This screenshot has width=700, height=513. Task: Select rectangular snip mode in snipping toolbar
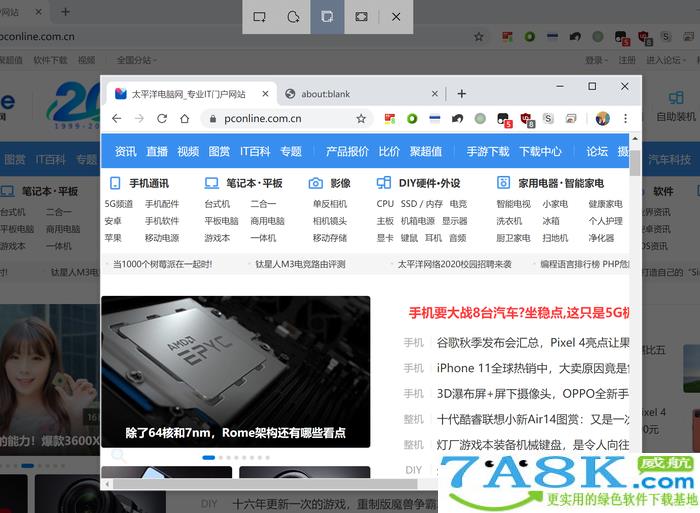[x=259, y=17]
